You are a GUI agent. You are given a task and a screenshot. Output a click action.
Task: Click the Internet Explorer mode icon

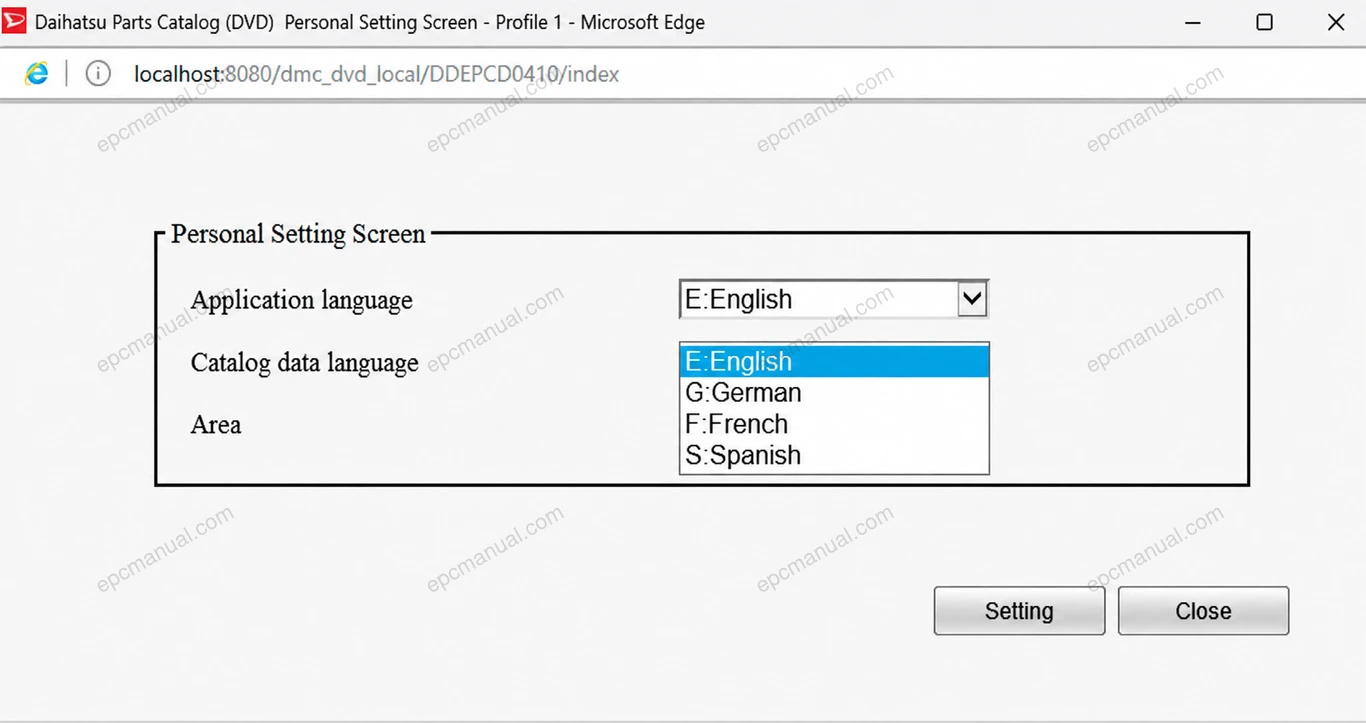(37, 73)
